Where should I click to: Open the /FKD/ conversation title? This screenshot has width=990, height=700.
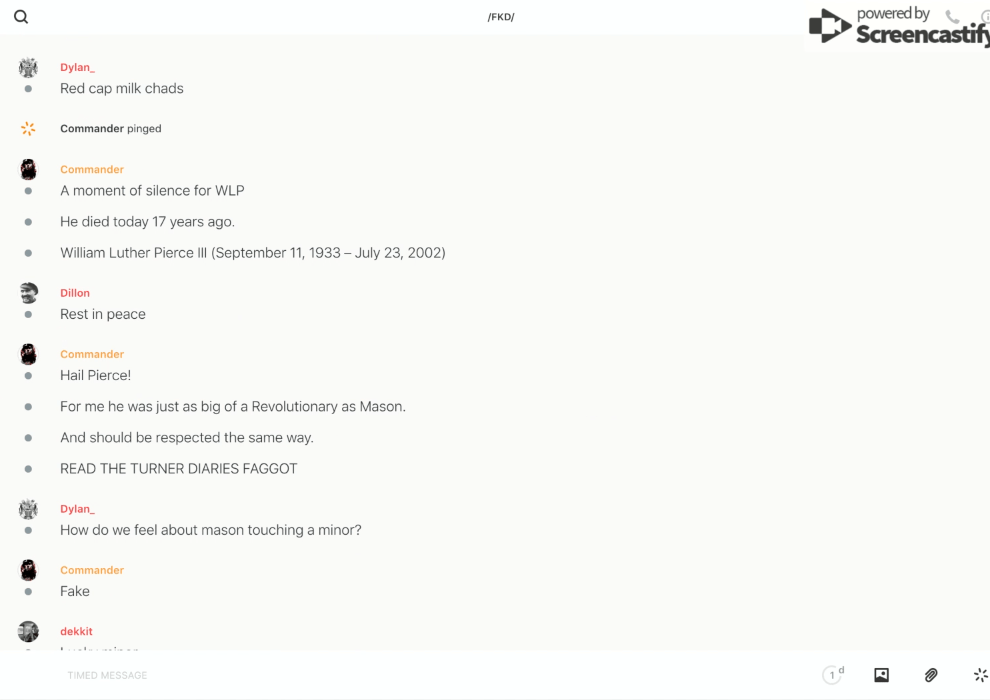coord(501,17)
